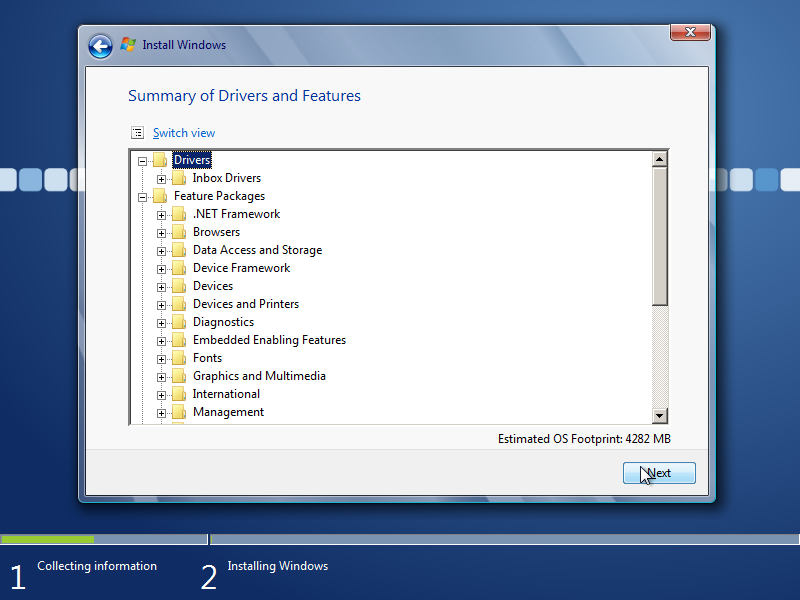This screenshot has width=800, height=600.
Task: Expand the Inbox Drivers node
Action: coord(162,177)
